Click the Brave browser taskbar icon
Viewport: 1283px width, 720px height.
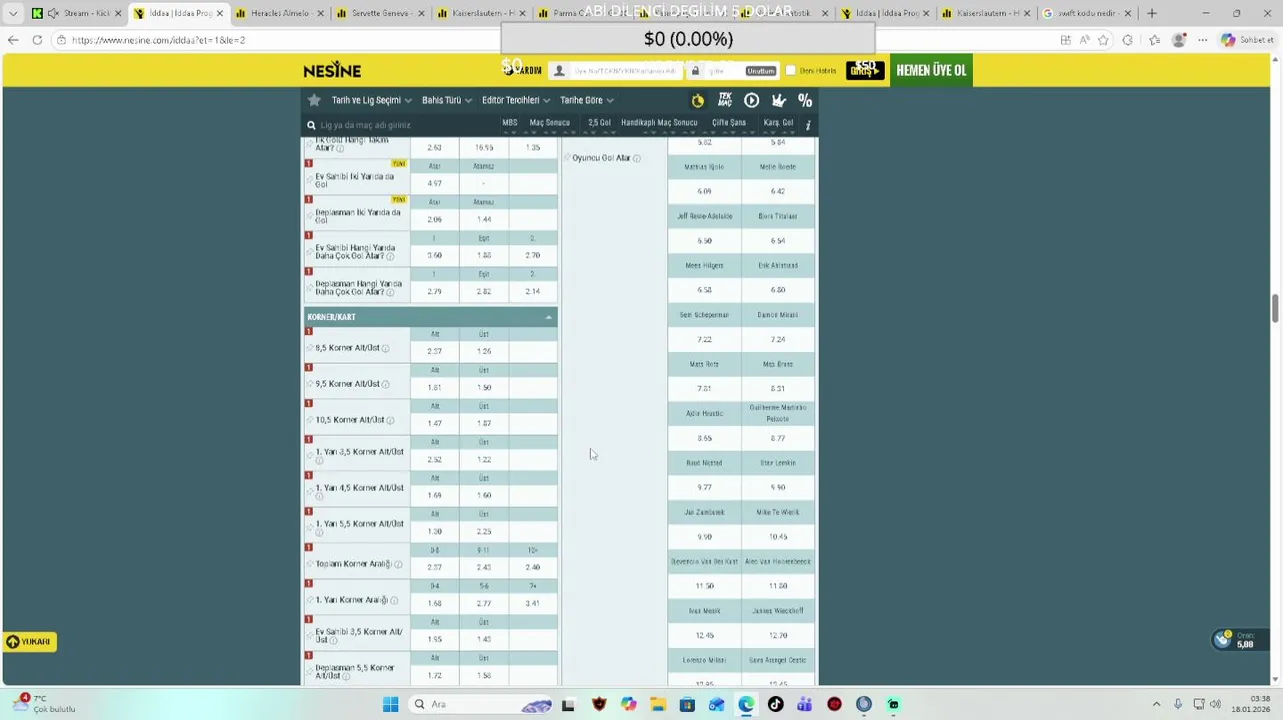point(599,704)
